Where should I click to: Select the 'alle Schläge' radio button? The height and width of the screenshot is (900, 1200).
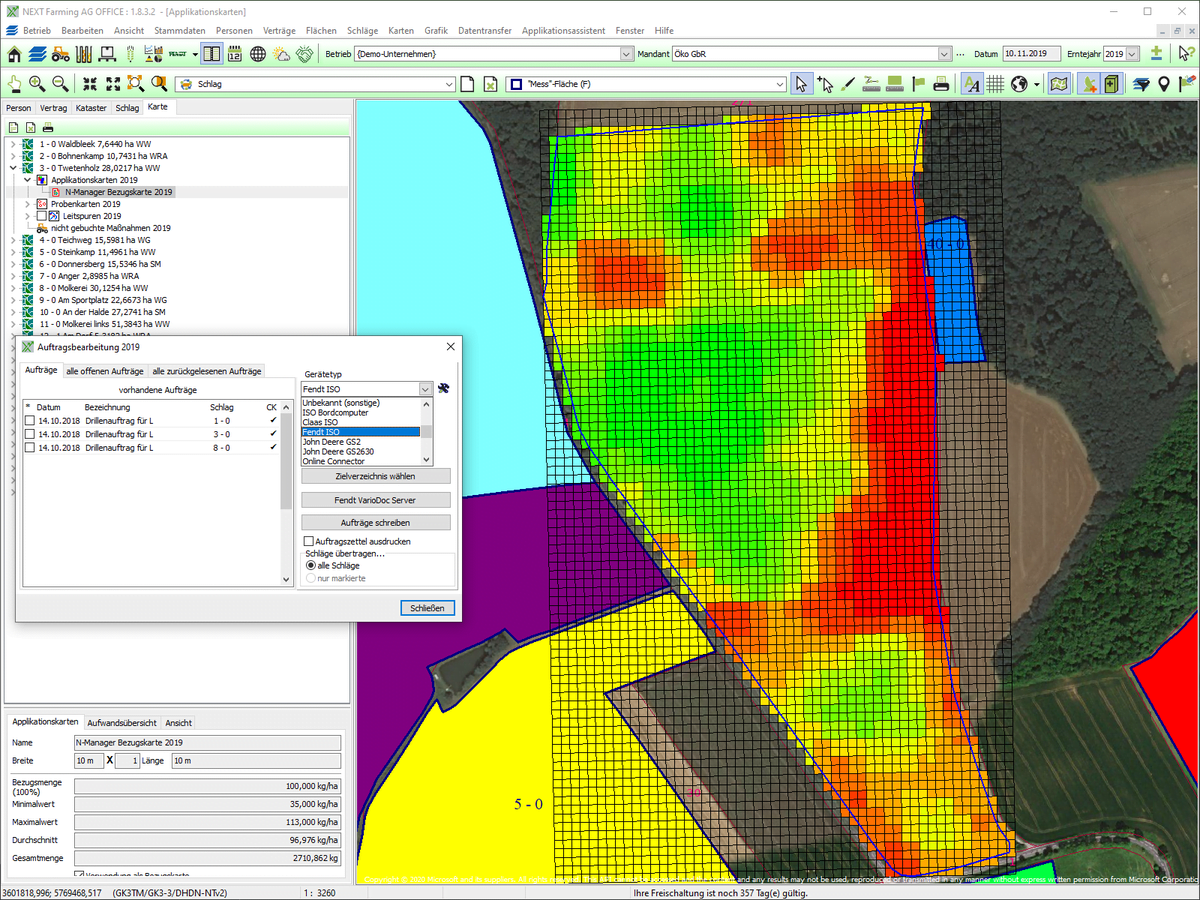pyautogui.click(x=310, y=566)
